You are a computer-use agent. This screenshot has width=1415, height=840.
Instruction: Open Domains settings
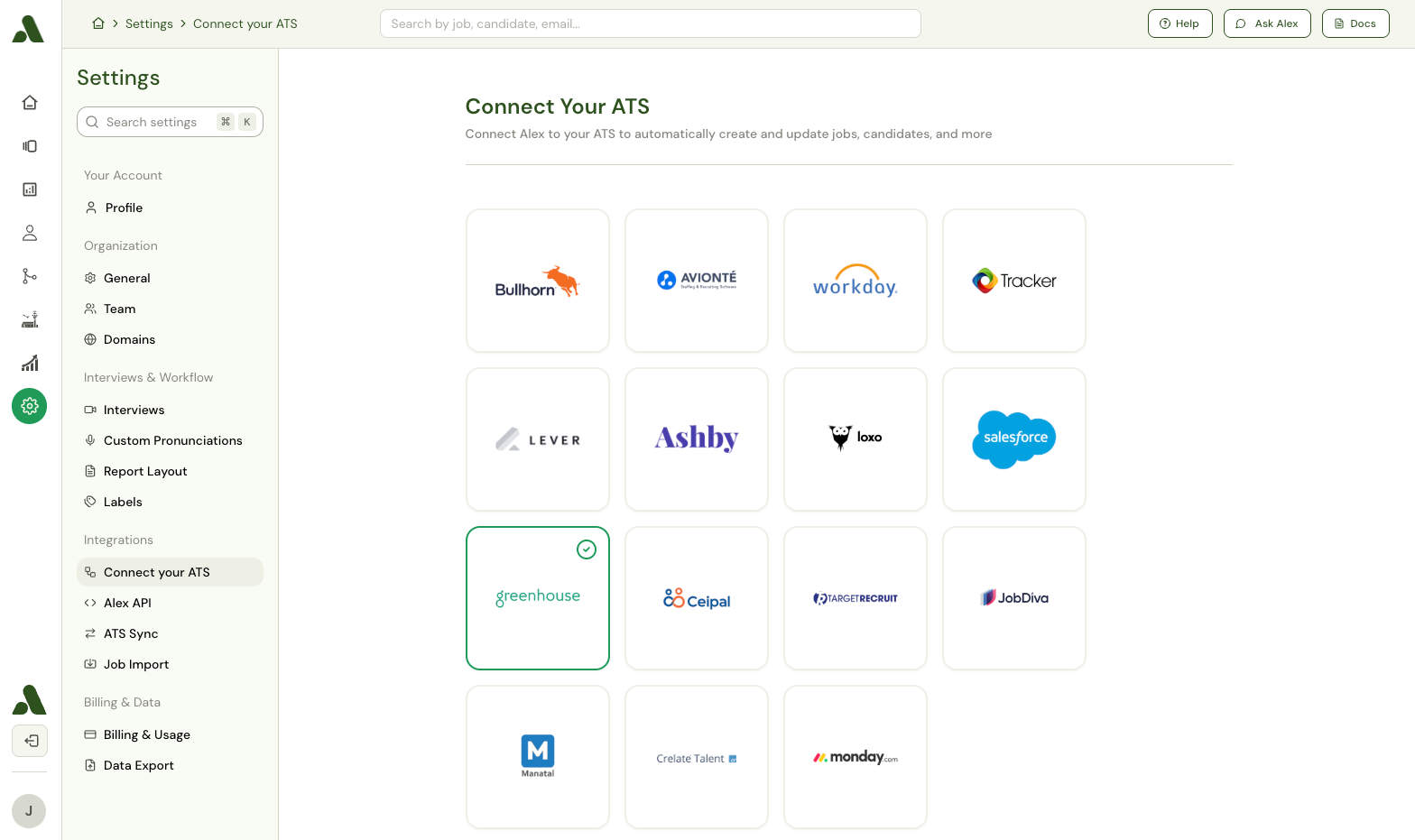pyautogui.click(x=170, y=339)
